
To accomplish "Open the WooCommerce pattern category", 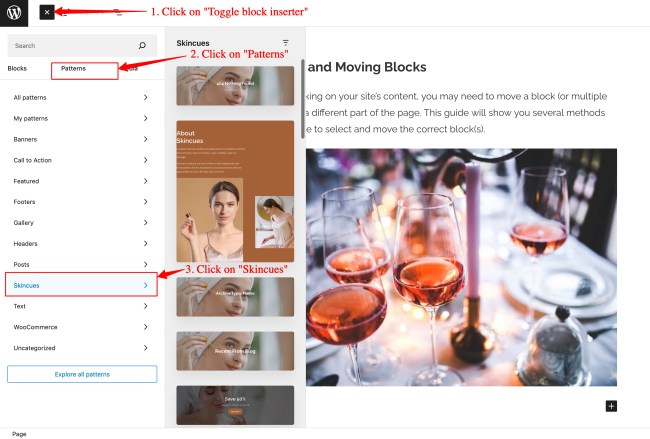I will [81, 327].
